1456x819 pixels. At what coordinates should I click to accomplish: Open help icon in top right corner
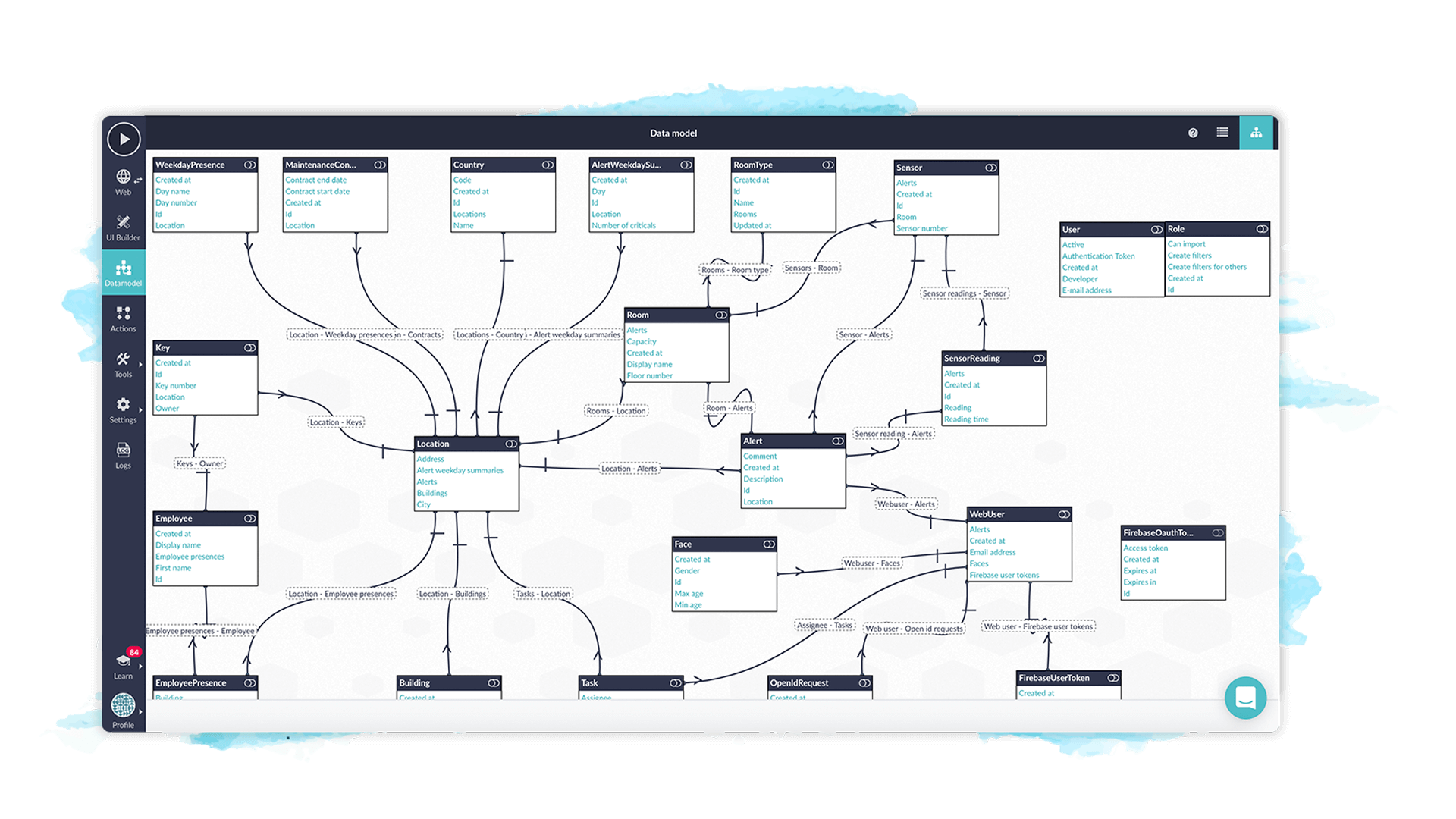click(x=1193, y=133)
